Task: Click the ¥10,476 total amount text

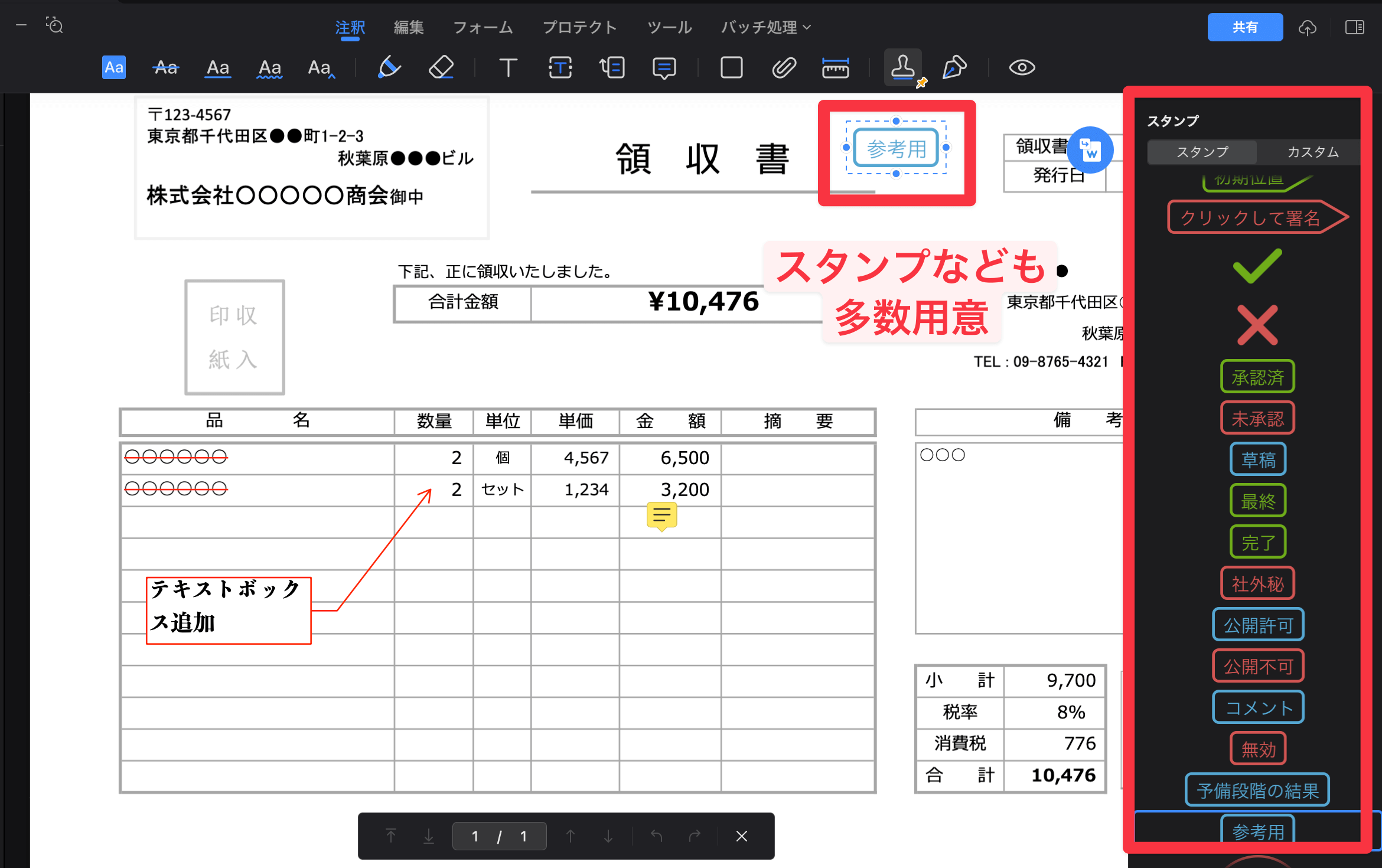Action: click(703, 302)
